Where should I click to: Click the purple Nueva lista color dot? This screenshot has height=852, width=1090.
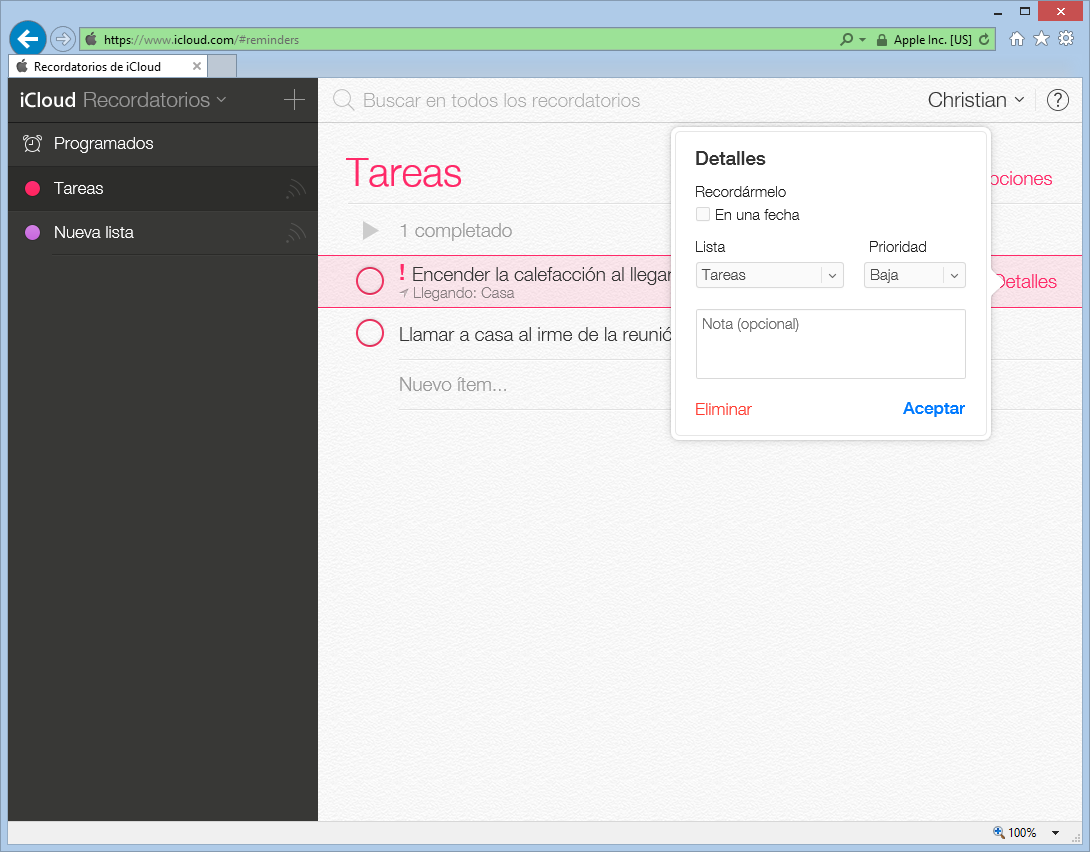pos(32,232)
